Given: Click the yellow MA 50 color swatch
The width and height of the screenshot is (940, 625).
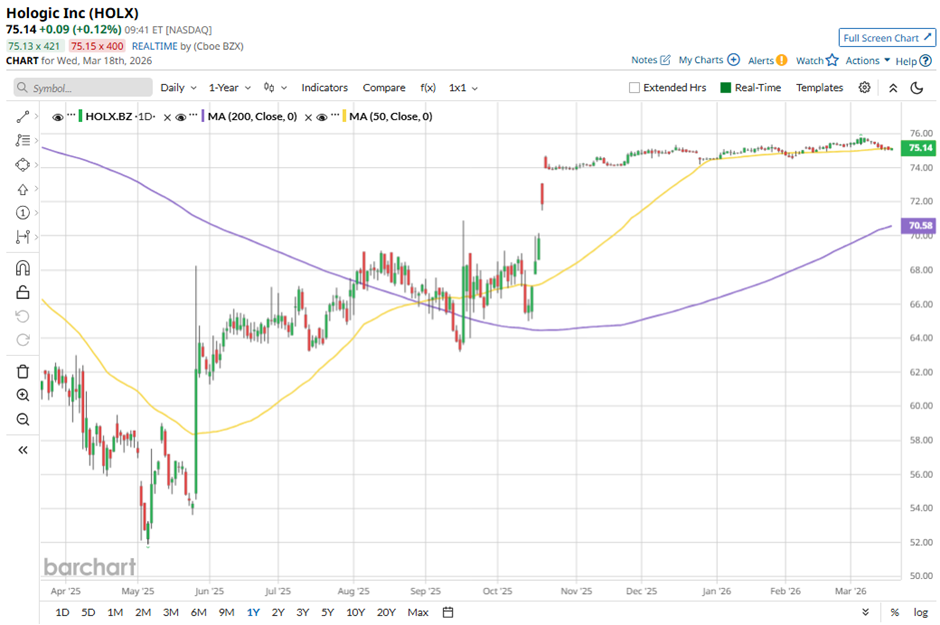Looking at the screenshot, I should 344,116.
